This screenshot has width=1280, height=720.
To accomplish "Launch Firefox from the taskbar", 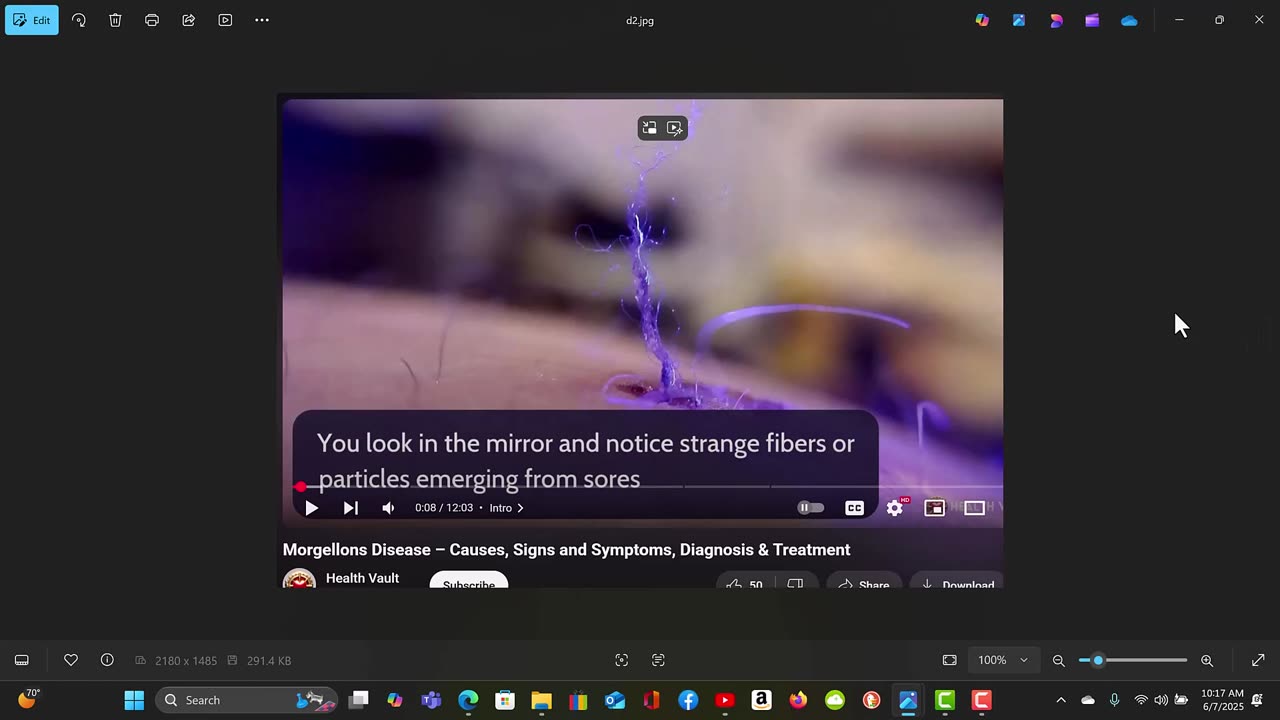I will 798,700.
